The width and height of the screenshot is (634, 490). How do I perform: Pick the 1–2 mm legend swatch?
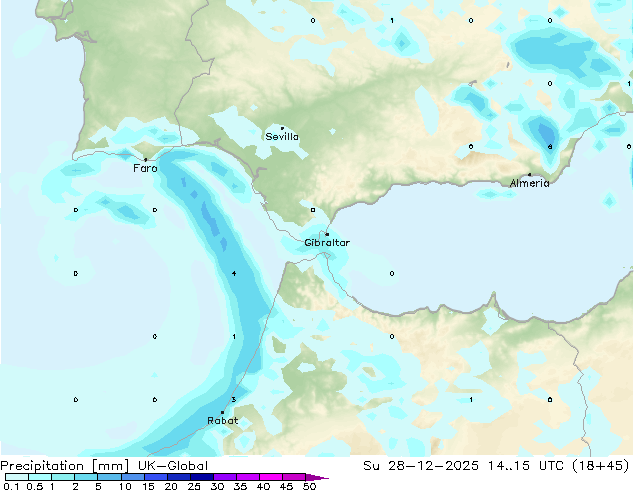(63, 477)
